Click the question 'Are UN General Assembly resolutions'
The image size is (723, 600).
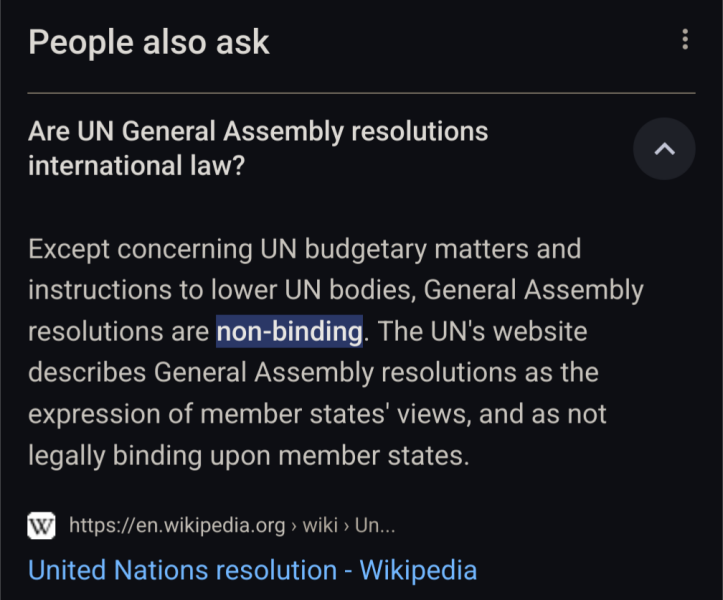(258, 131)
